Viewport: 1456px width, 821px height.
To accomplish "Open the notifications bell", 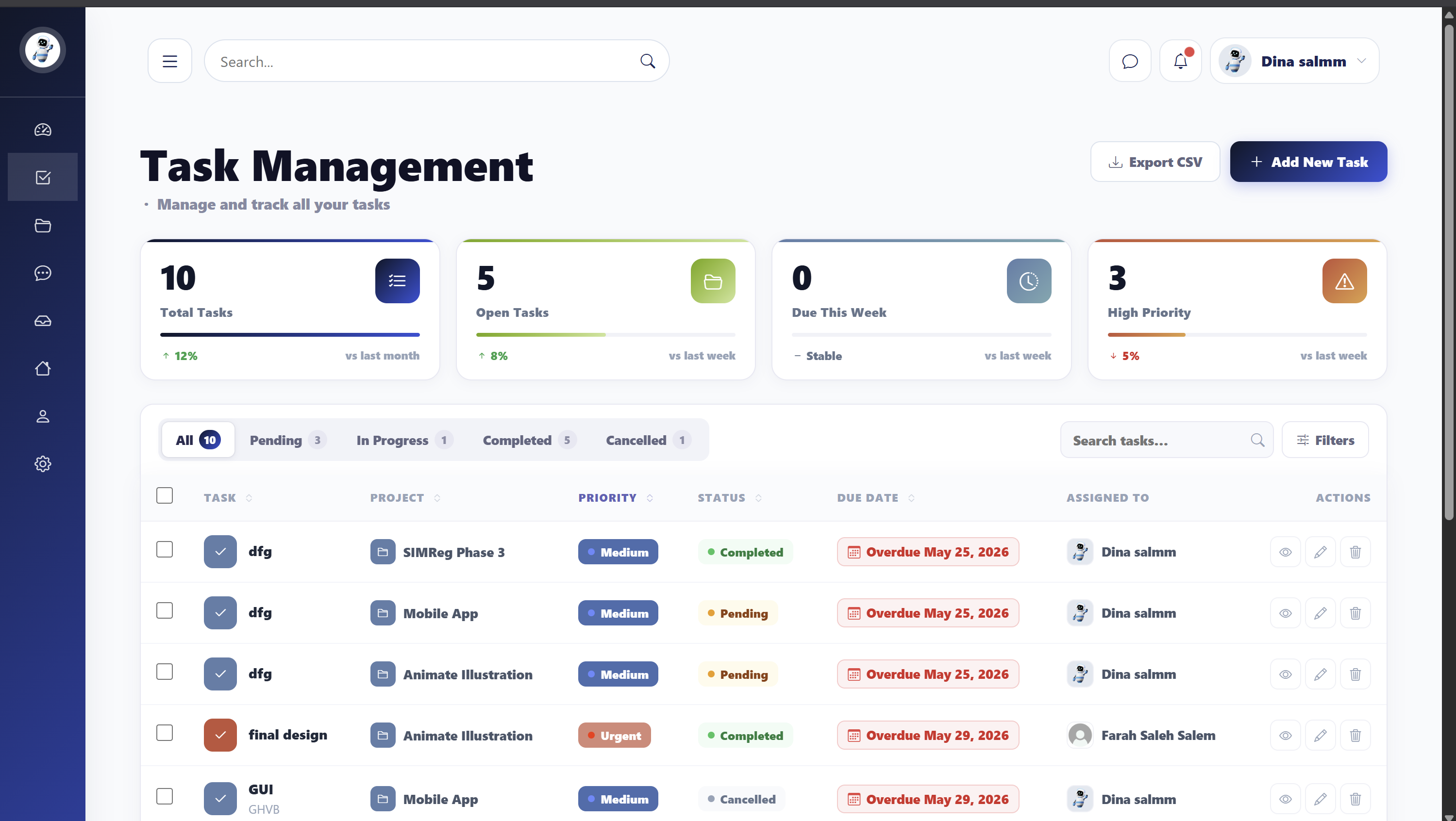I will [1181, 61].
